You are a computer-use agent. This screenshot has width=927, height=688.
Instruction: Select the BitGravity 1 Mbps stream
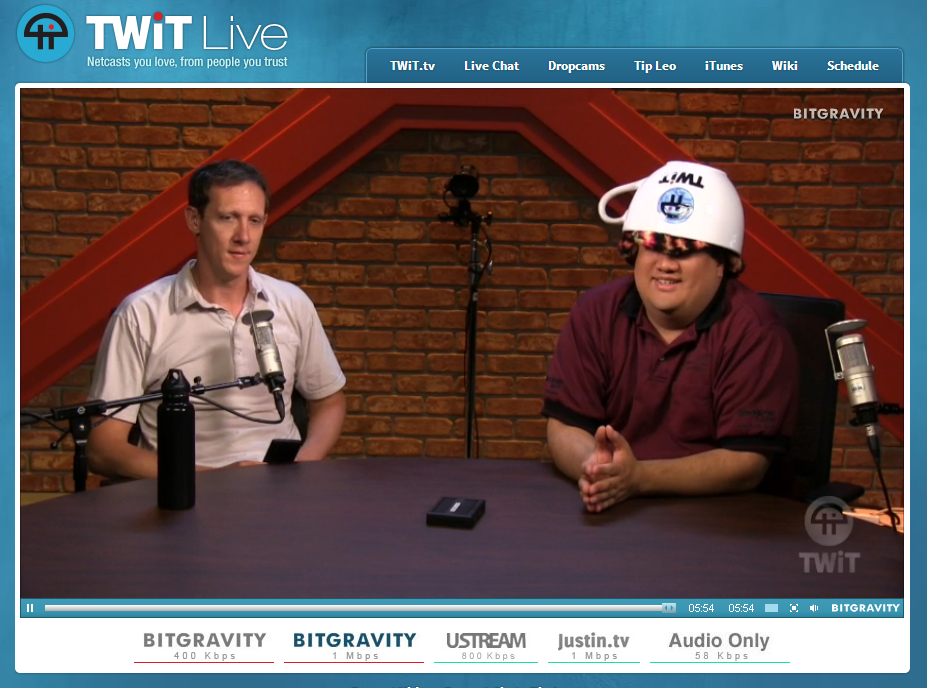[354, 645]
